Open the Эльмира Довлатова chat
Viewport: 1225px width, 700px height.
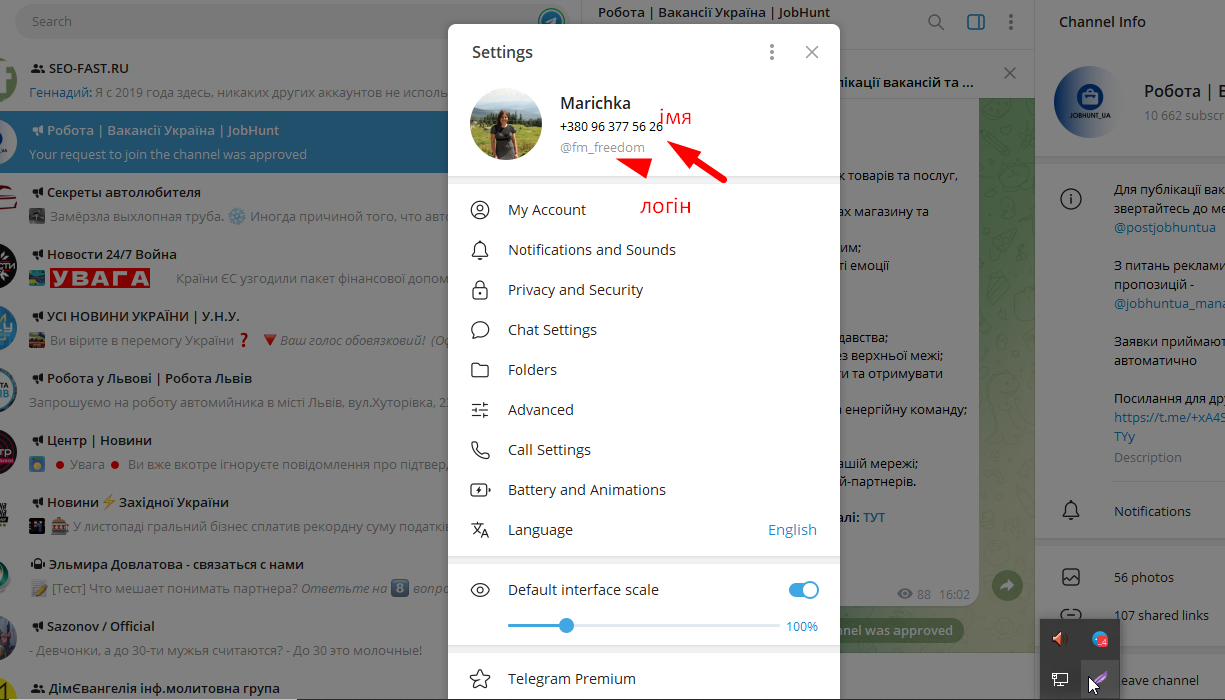coord(224,577)
